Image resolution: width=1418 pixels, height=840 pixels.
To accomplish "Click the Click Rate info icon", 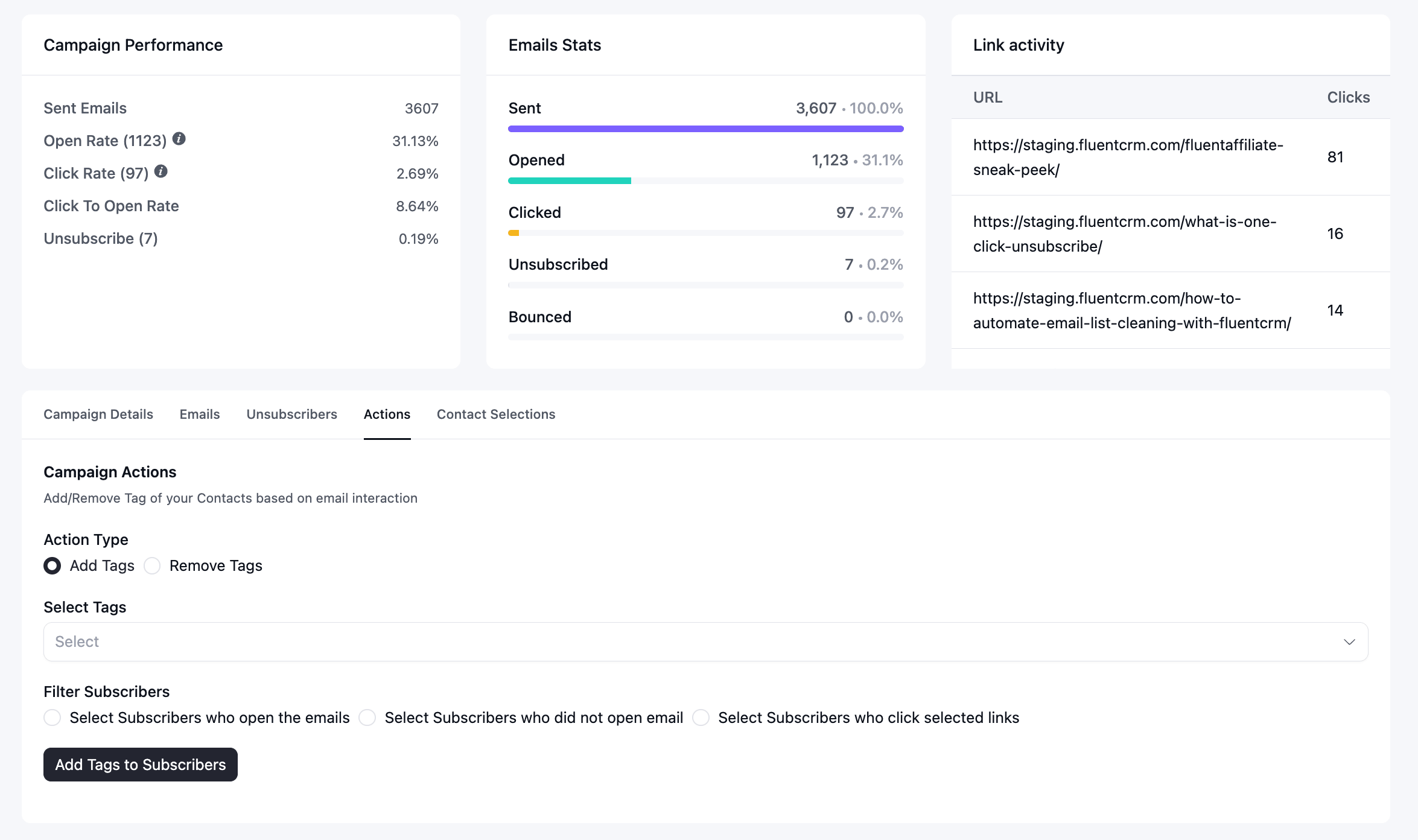I will coord(161,171).
